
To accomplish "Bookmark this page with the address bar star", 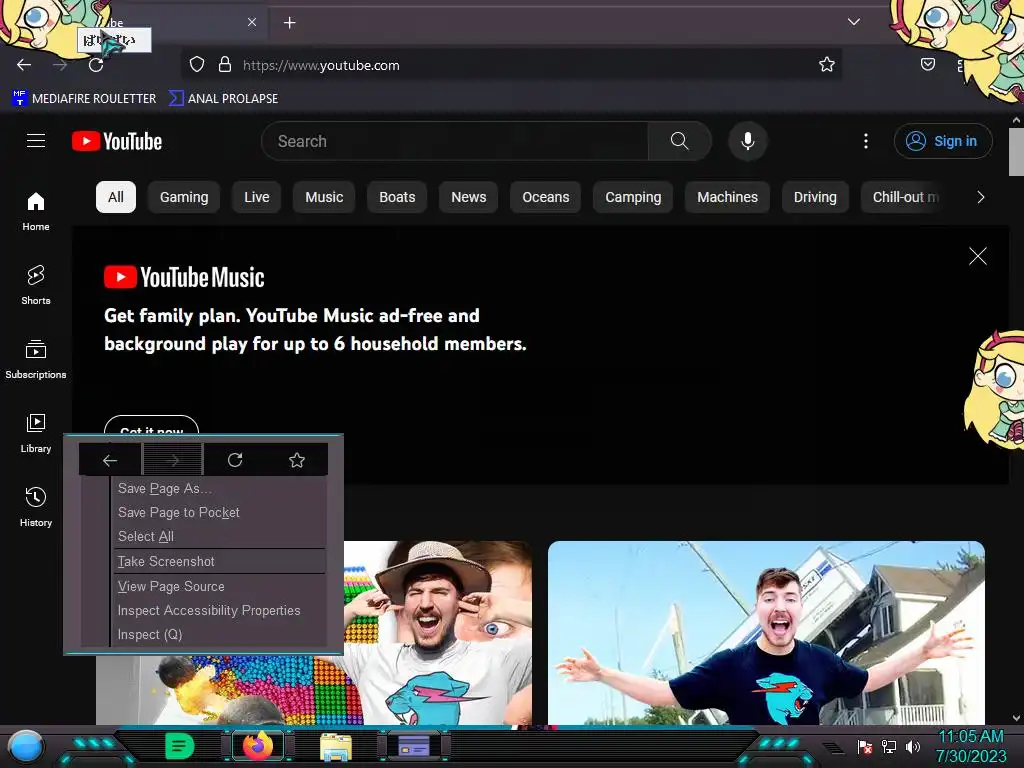I will pyautogui.click(x=827, y=65).
